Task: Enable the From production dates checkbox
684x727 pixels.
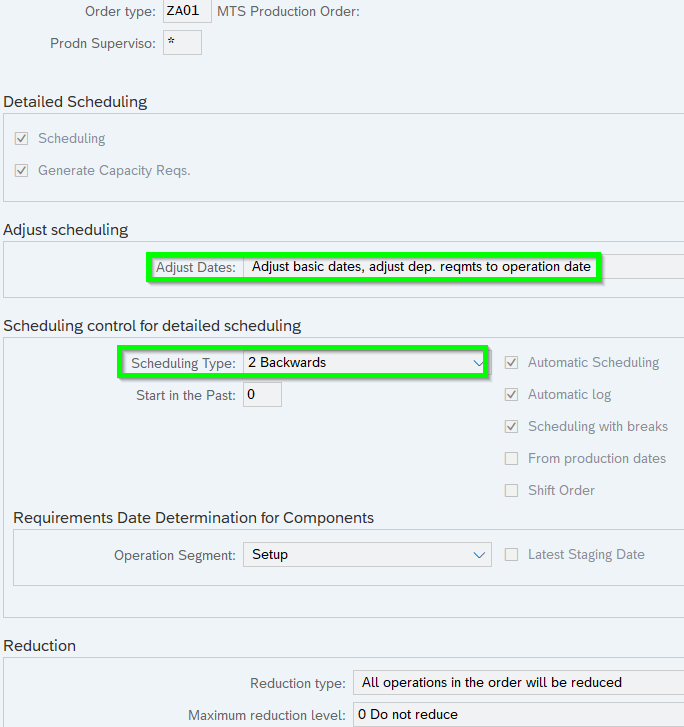Action: 511,458
